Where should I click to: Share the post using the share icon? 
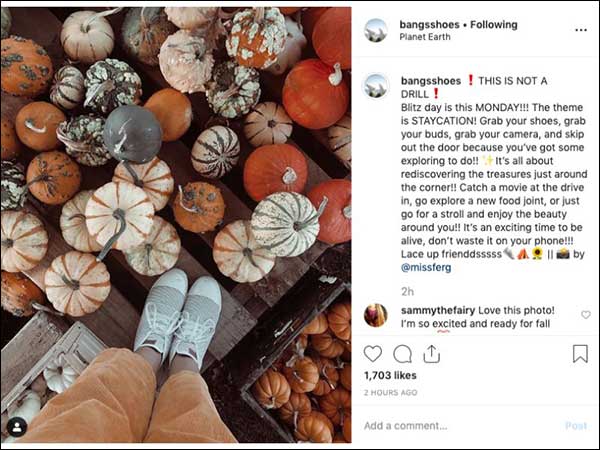(x=430, y=354)
